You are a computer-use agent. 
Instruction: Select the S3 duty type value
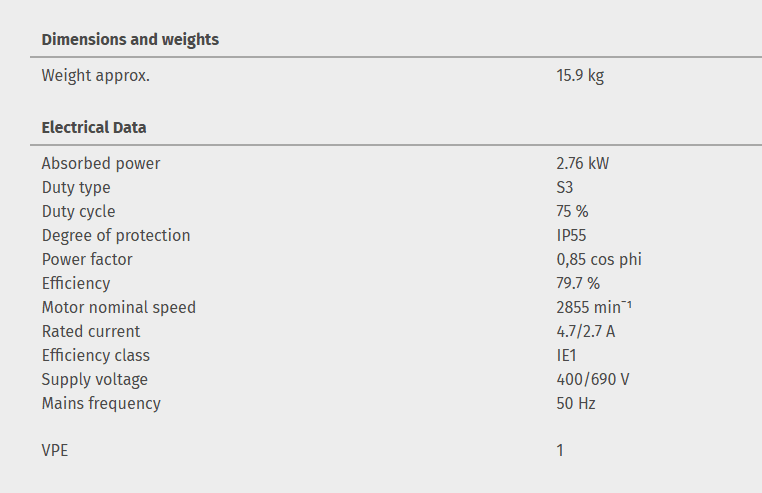(x=565, y=187)
